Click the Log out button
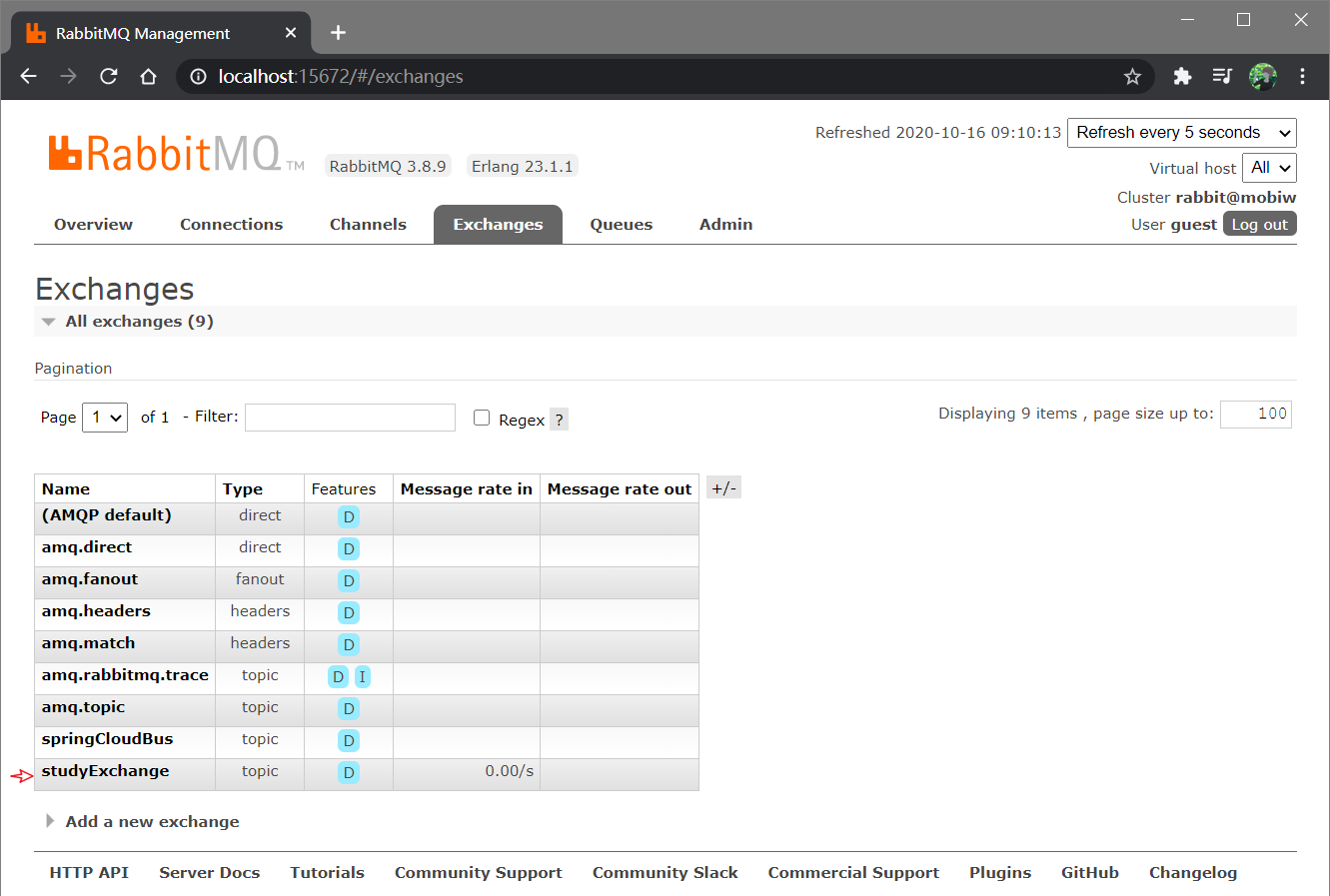The height and width of the screenshot is (896, 1330). pyautogui.click(x=1260, y=224)
